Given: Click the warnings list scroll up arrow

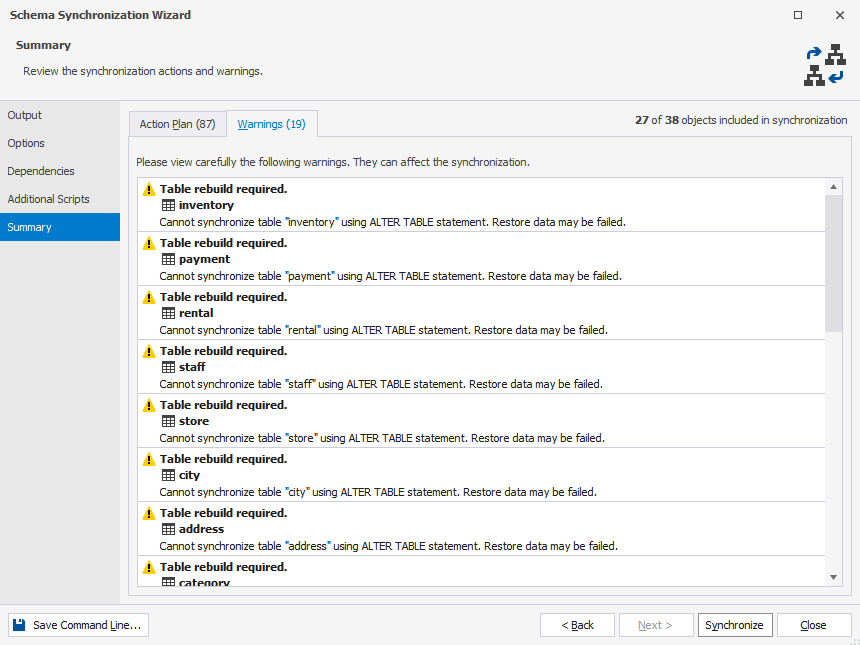Looking at the screenshot, I should tap(833, 187).
